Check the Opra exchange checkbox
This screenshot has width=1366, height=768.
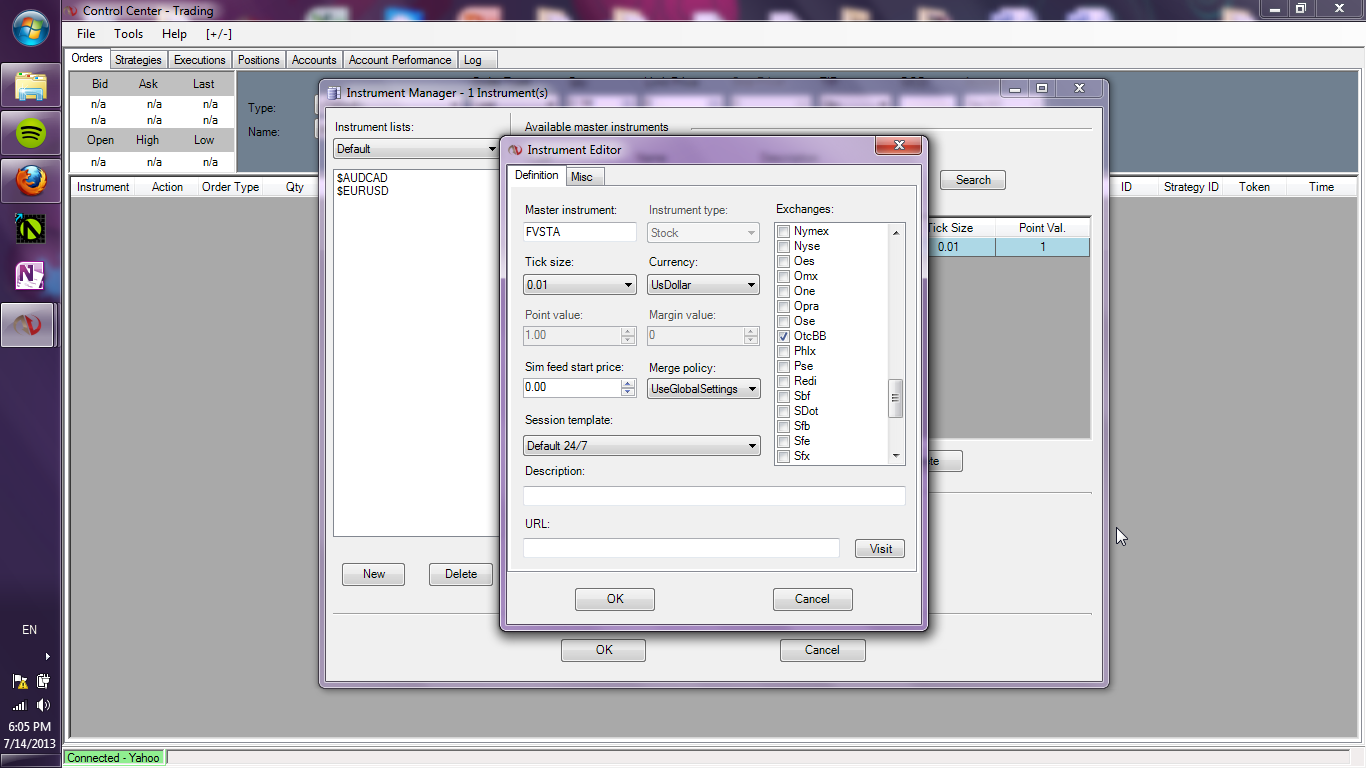coord(783,306)
